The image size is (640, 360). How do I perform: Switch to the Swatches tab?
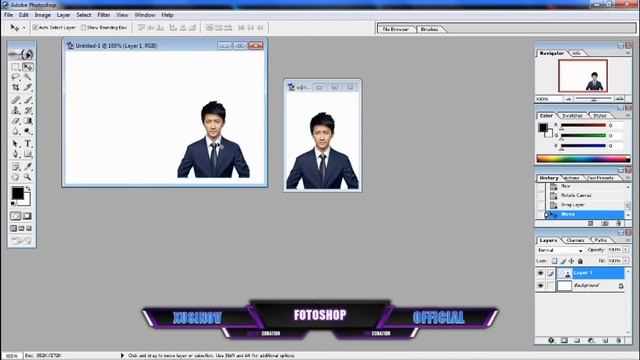point(572,116)
